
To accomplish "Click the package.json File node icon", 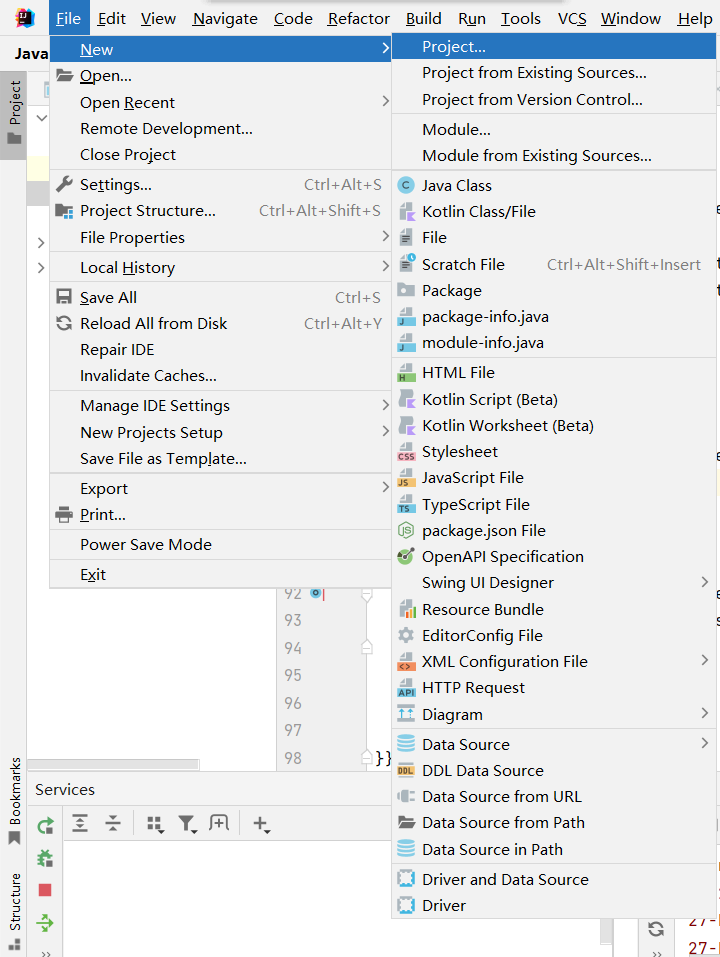I will tap(406, 530).
